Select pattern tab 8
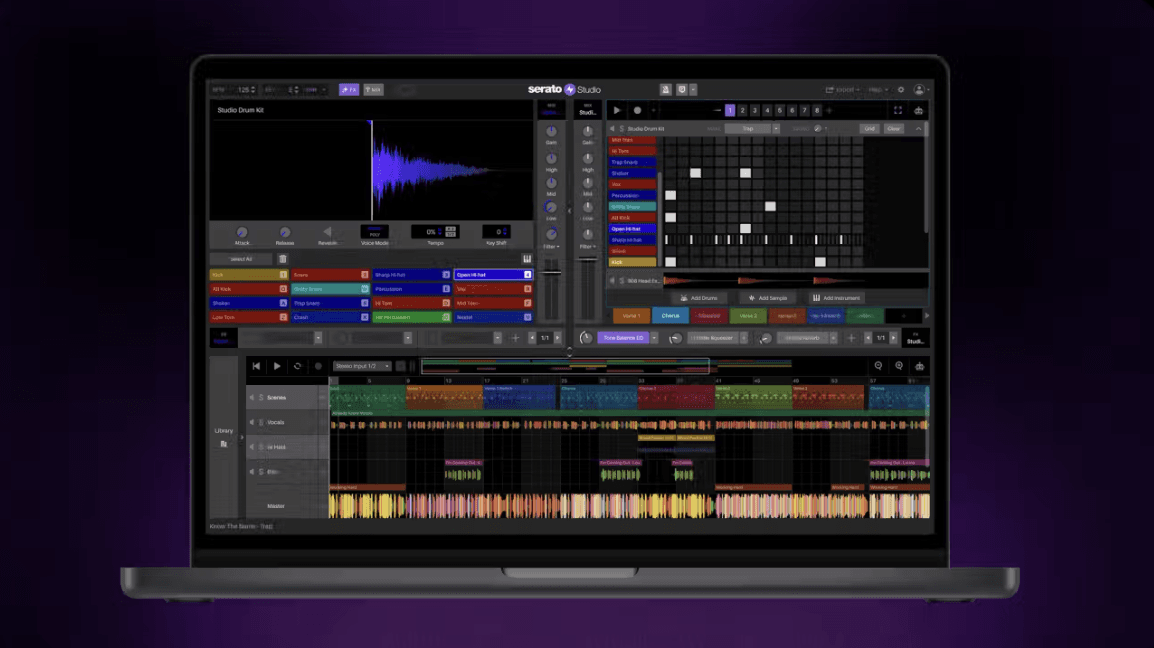The height and width of the screenshot is (648, 1154). pos(816,110)
